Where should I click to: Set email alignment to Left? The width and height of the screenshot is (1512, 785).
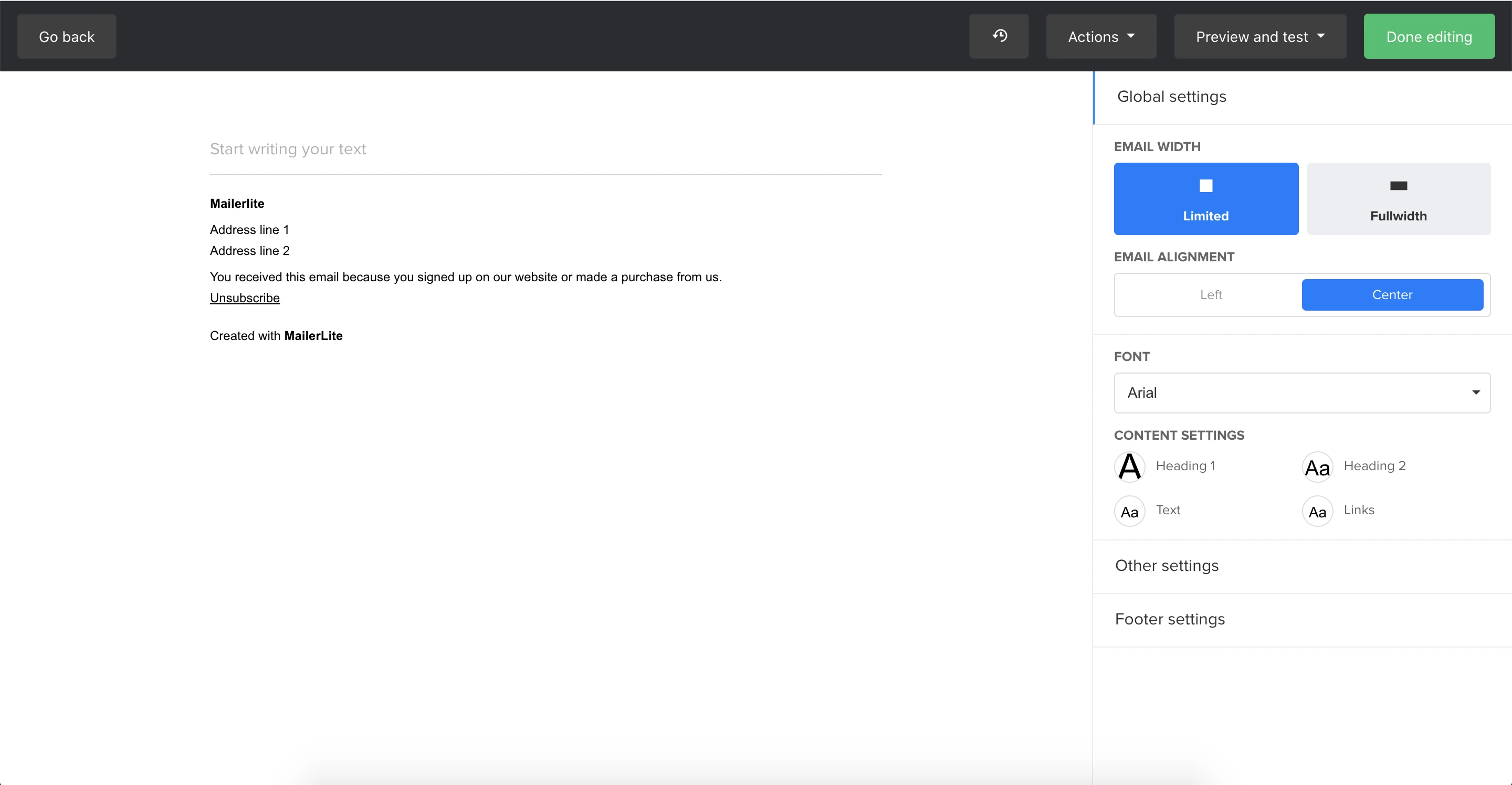point(1210,294)
